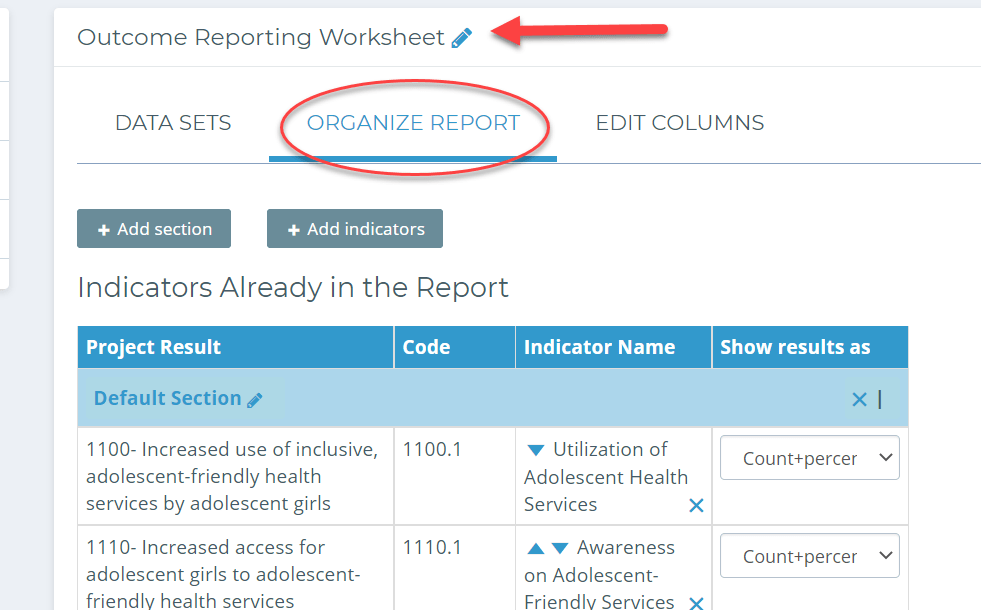Click the Add section button
981x610 pixels.
pyautogui.click(x=154, y=229)
